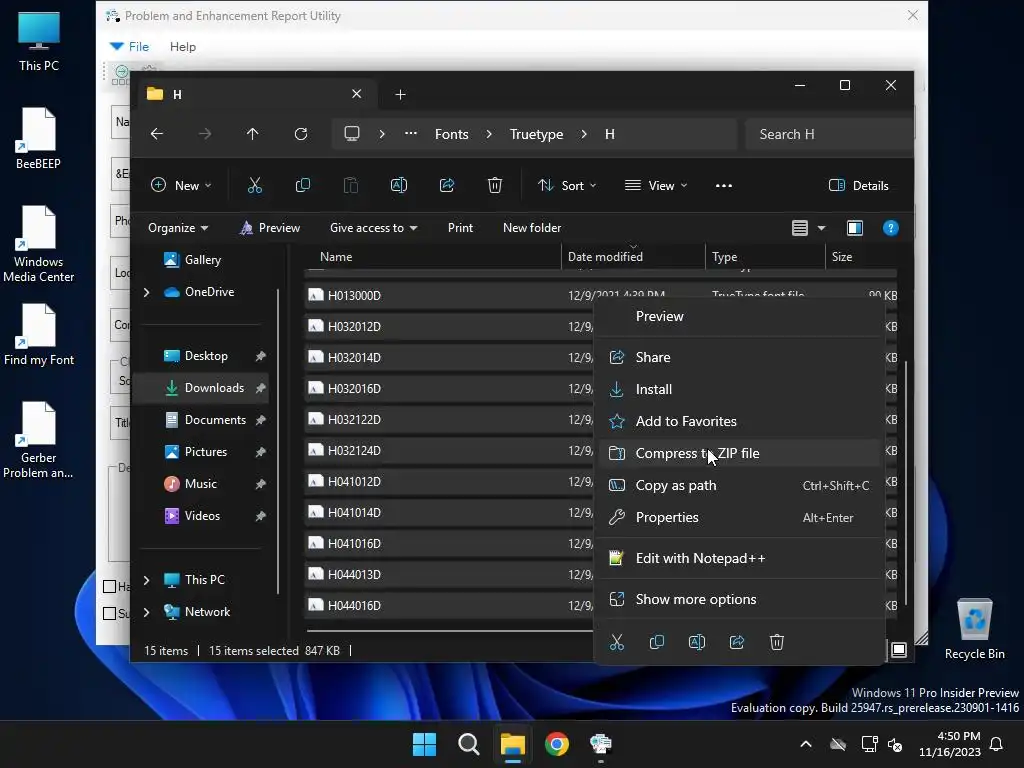Tick the 'Su' checkbox in the Problem Report window
Image resolution: width=1024 pixels, height=768 pixels.
[110, 613]
